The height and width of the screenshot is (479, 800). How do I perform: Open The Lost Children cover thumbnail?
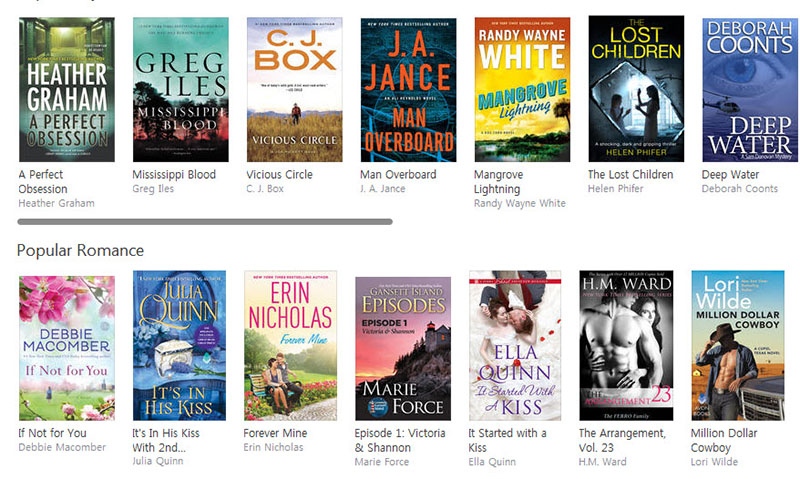click(x=636, y=89)
